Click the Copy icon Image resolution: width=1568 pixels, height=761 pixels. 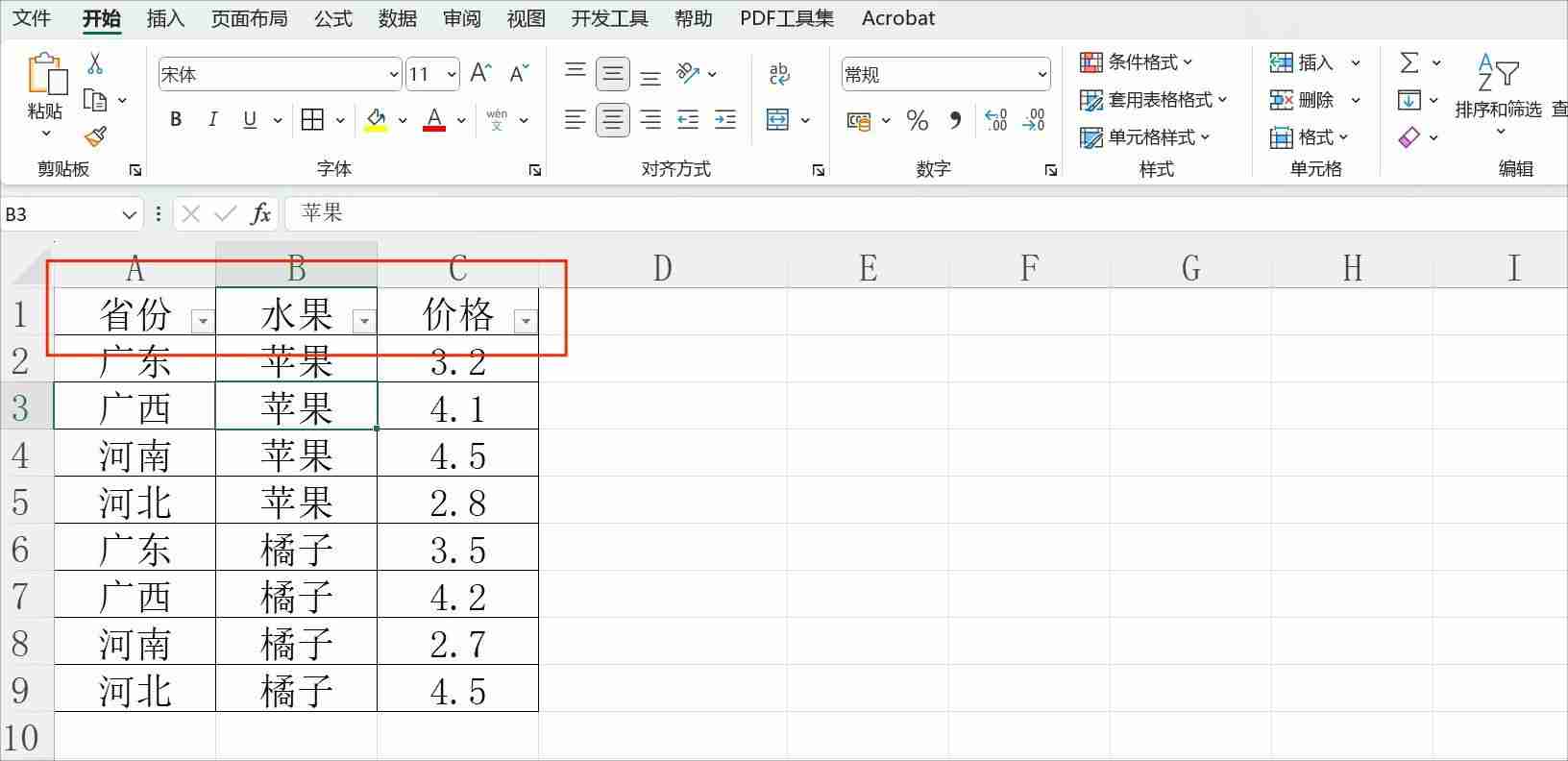click(94, 100)
